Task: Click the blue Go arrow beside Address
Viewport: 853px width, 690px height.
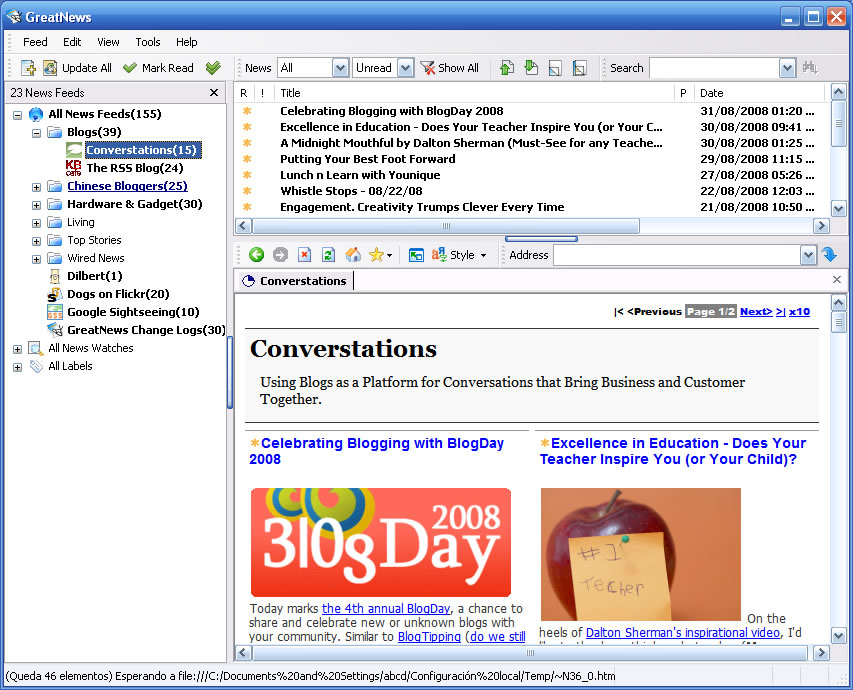Action: pos(830,255)
